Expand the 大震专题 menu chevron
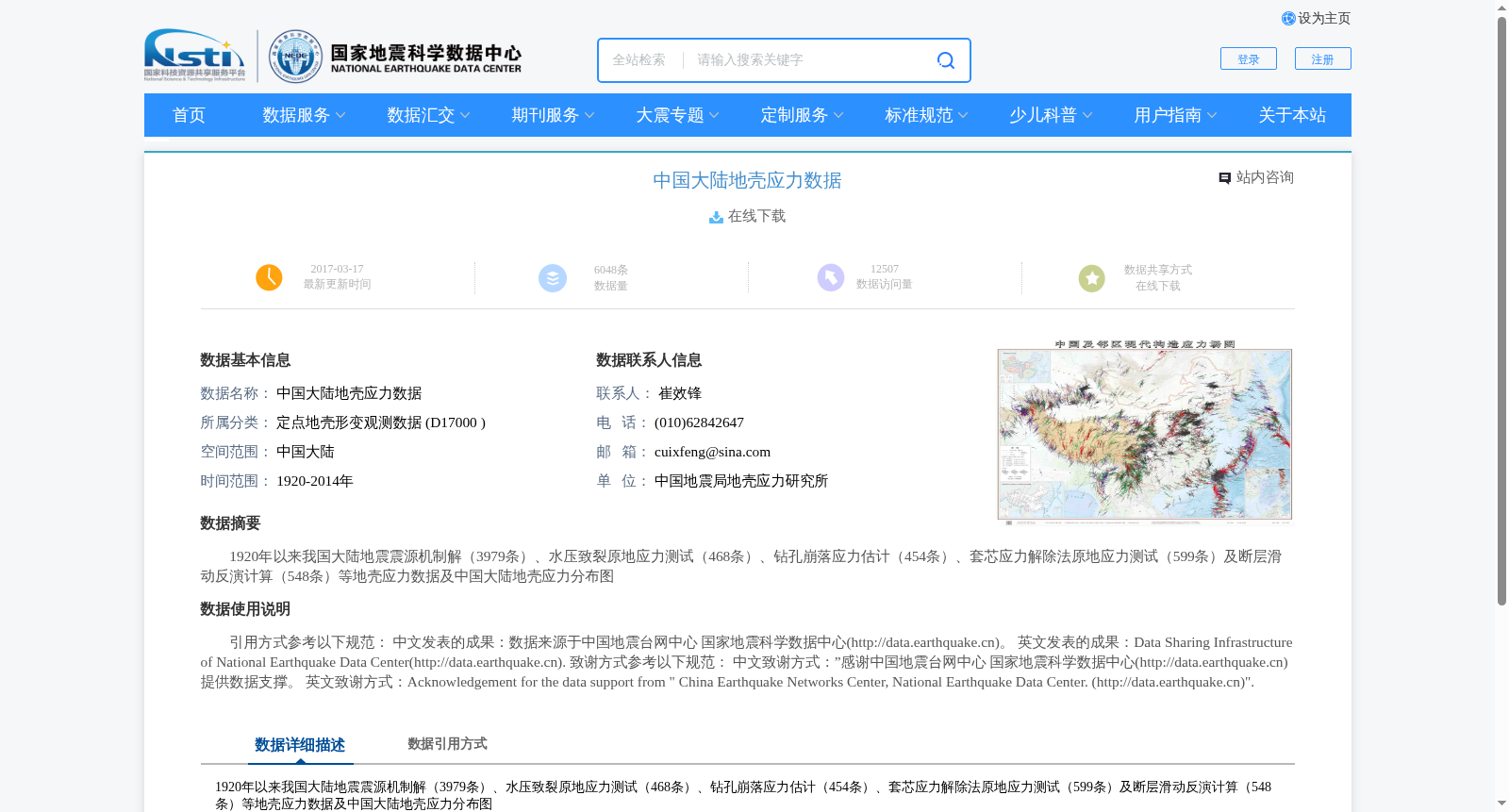 (x=714, y=115)
